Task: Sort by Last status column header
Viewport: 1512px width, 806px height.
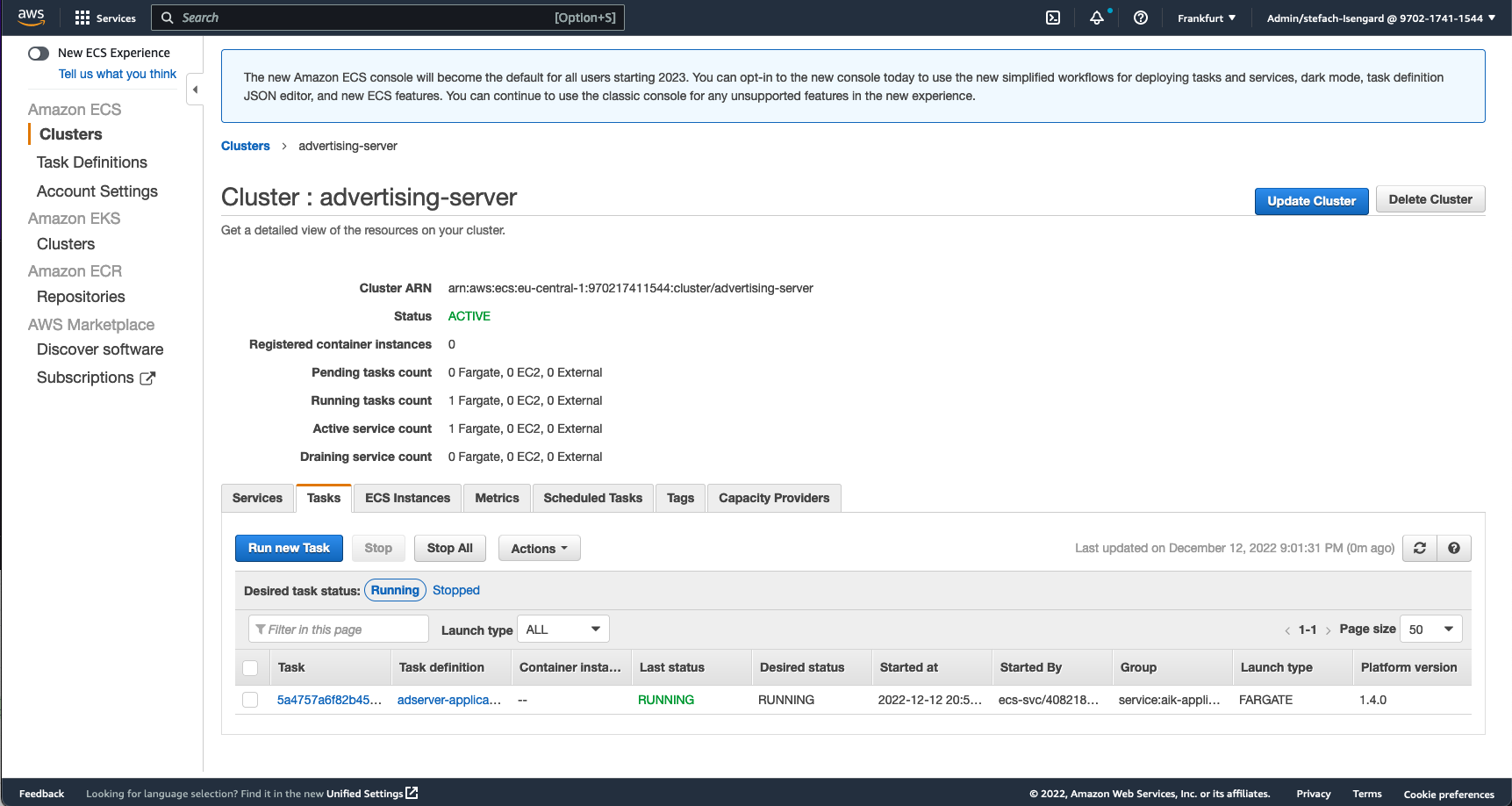Action: (672, 667)
